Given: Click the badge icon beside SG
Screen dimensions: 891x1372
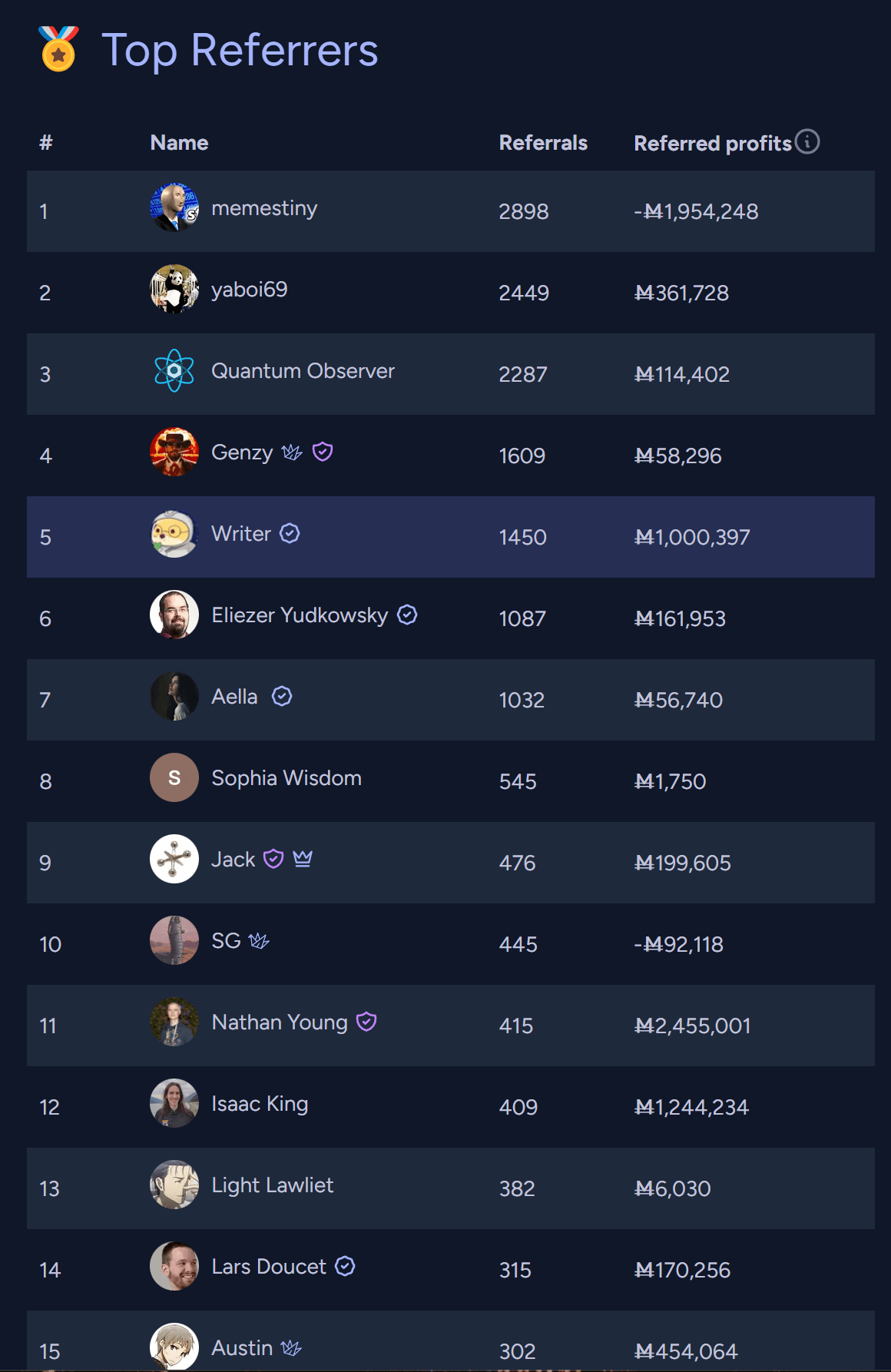Looking at the screenshot, I should [259, 941].
